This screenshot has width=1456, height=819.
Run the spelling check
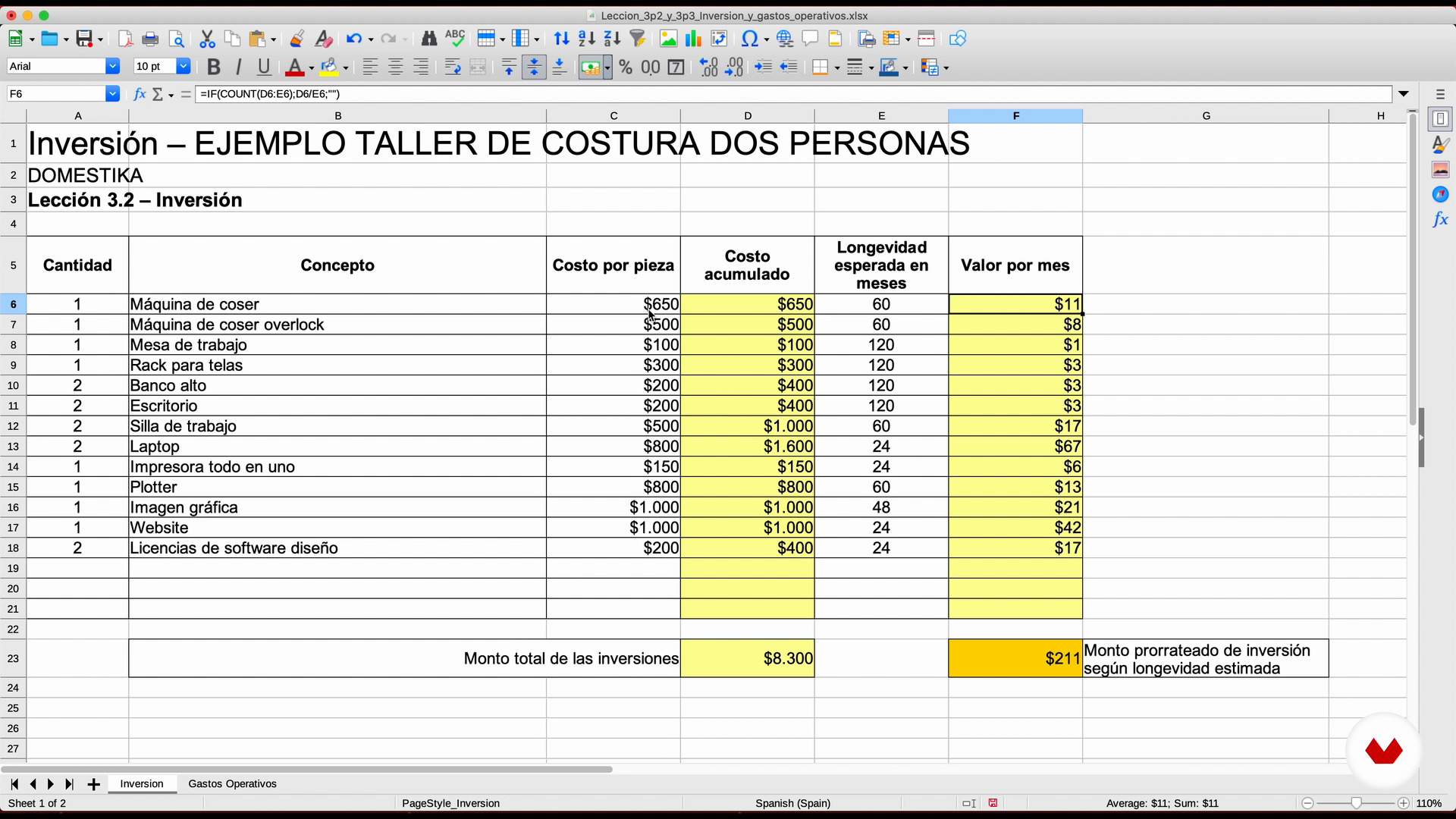(x=455, y=39)
